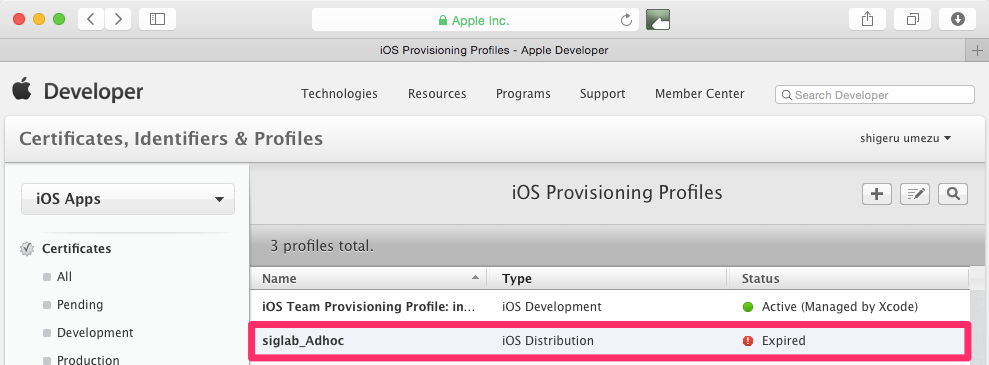Go forward with the Safari forward arrow
989x365 pixels.
coord(118,19)
